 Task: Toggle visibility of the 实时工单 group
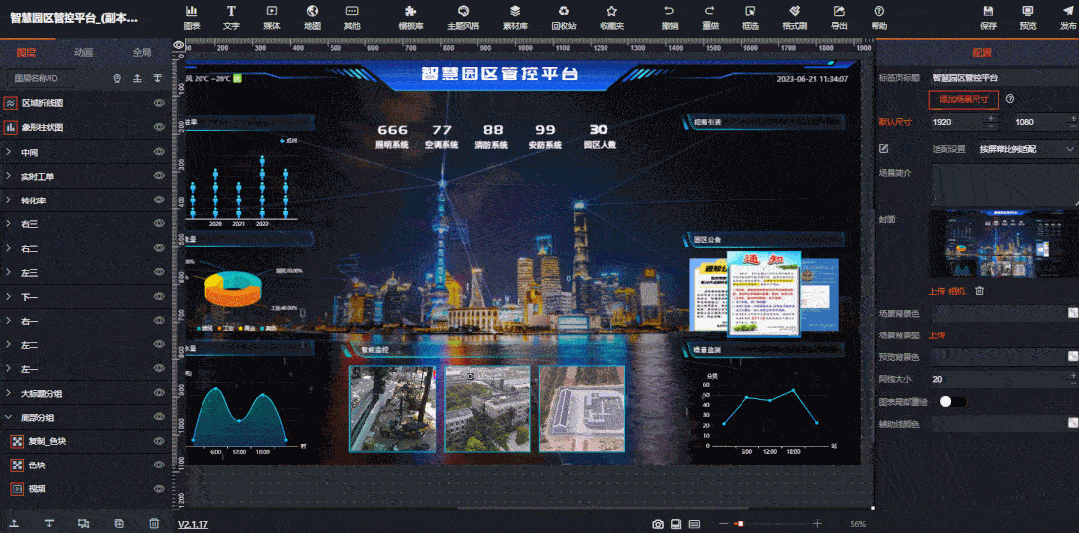tap(159, 176)
